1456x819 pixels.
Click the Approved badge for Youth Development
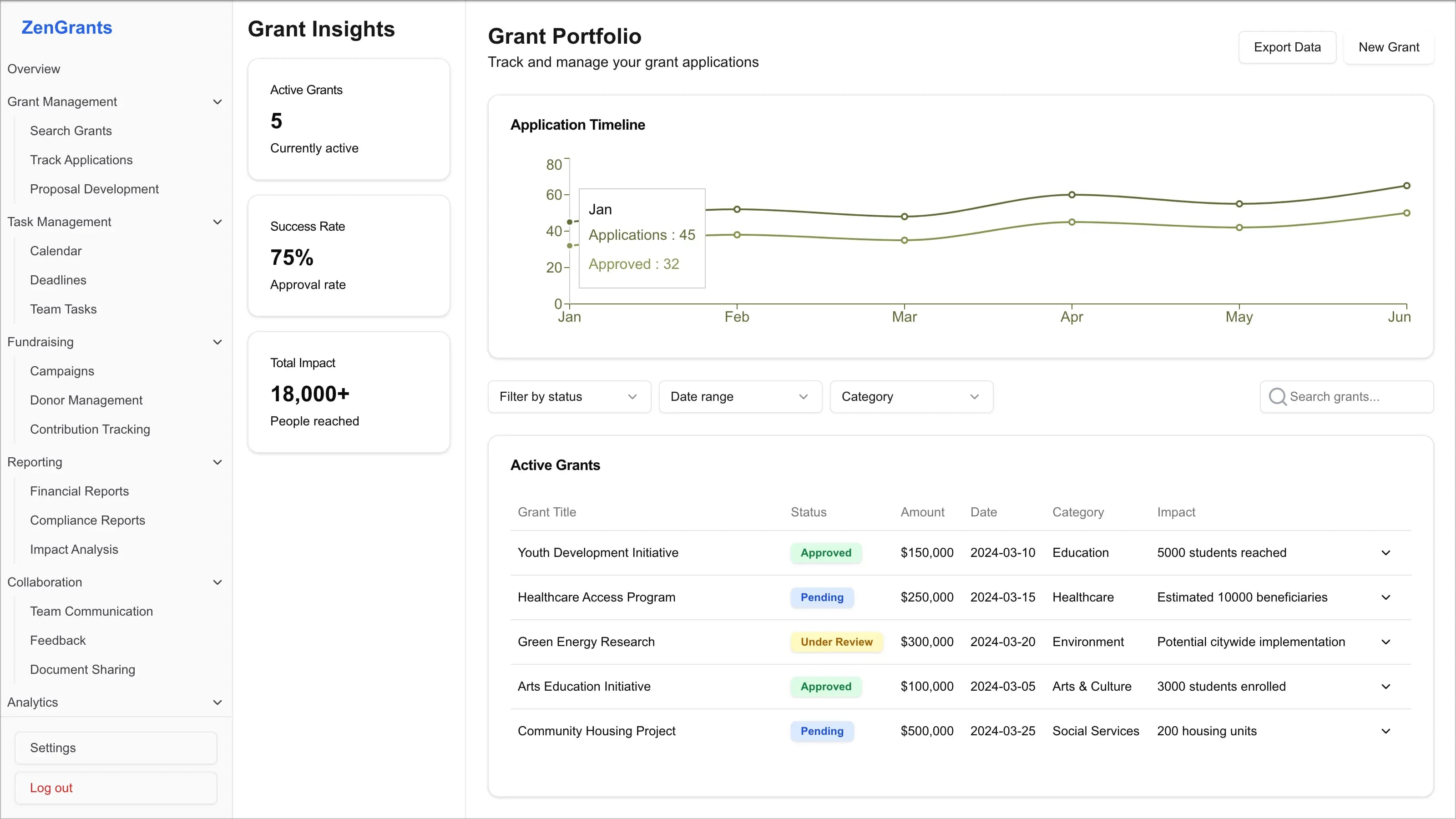point(826,553)
